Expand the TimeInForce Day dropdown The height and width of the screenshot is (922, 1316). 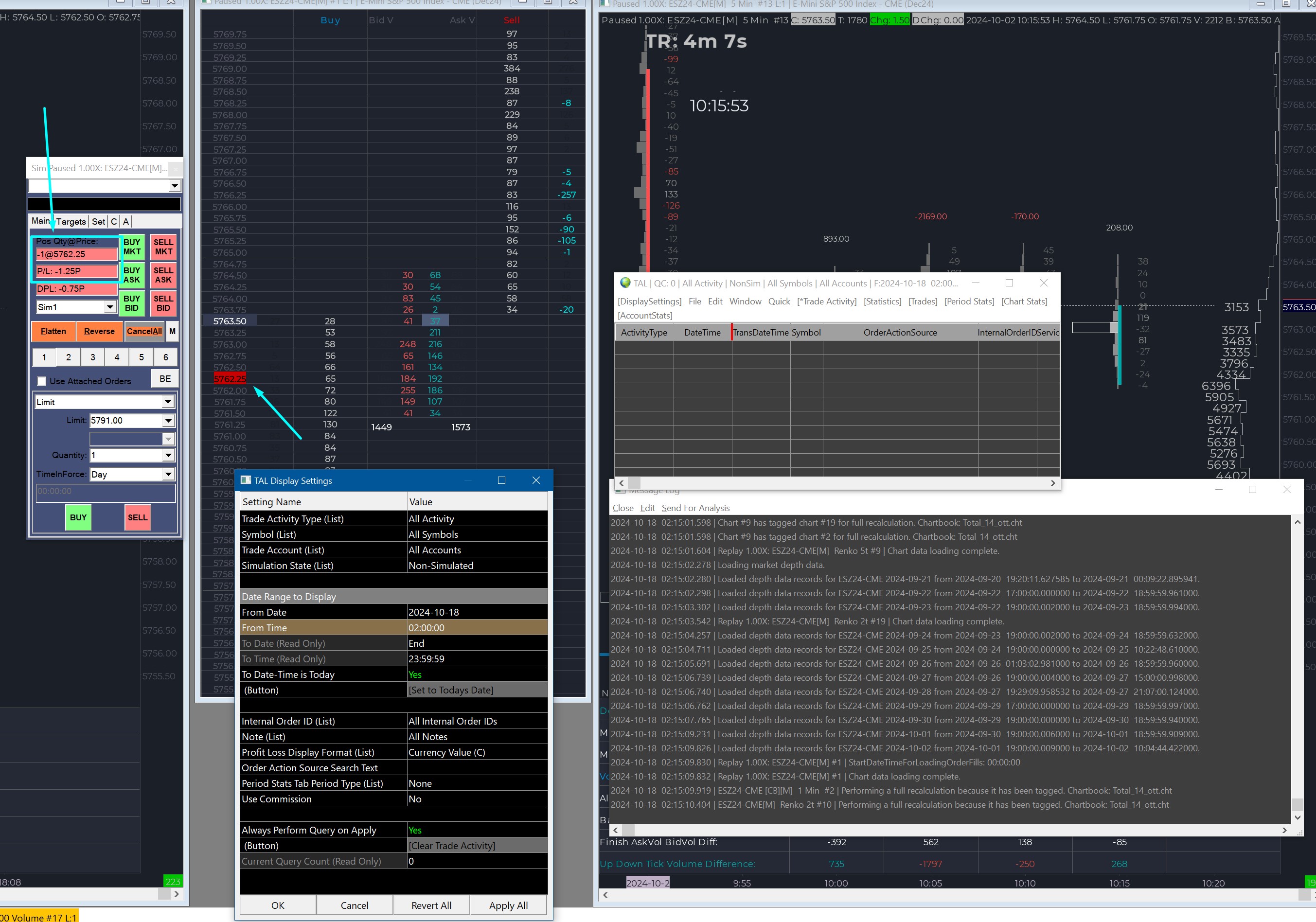(x=168, y=475)
